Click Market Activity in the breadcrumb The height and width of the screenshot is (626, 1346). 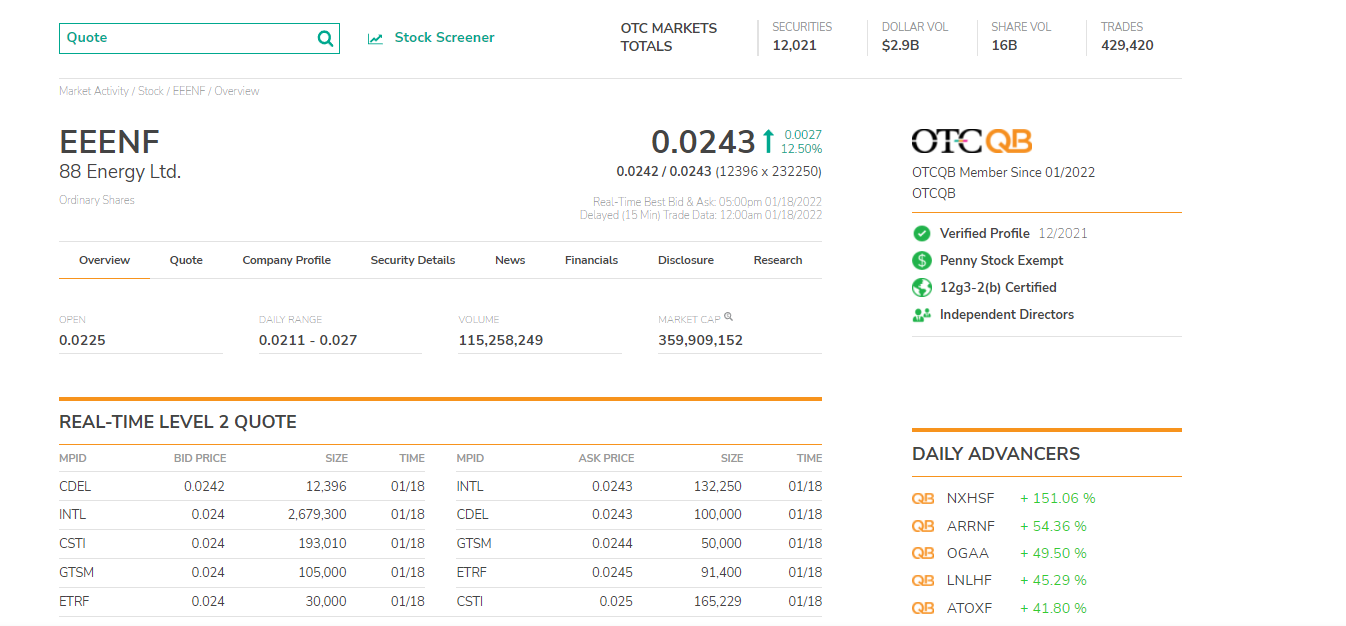click(94, 91)
